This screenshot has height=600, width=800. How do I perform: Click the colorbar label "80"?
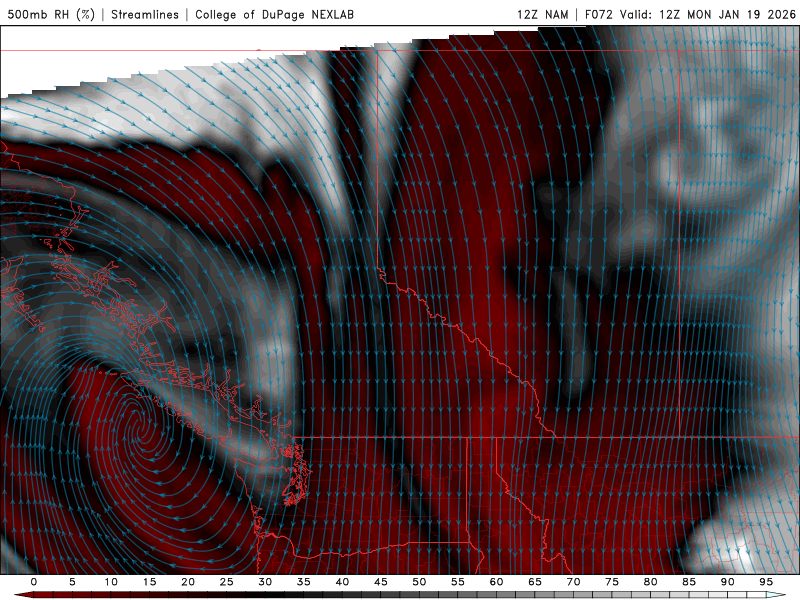point(651,582)
